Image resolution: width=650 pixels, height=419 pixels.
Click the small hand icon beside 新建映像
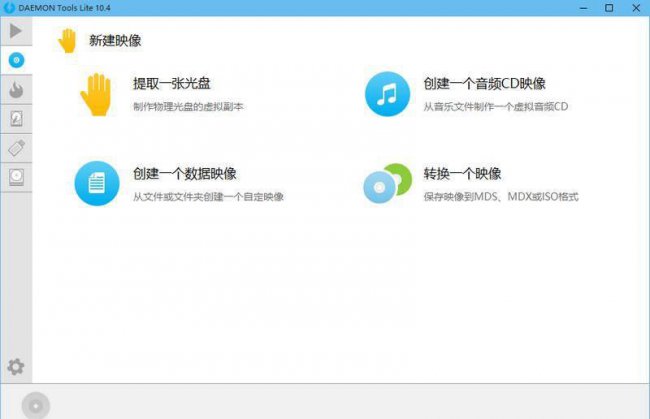67,41
